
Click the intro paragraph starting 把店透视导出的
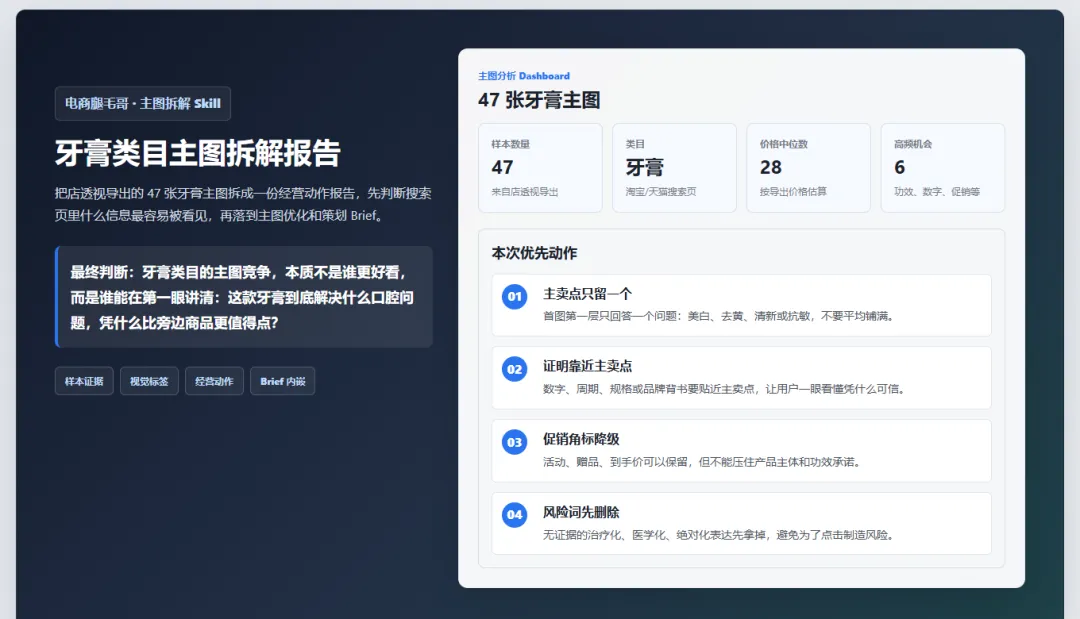(243, 204)
